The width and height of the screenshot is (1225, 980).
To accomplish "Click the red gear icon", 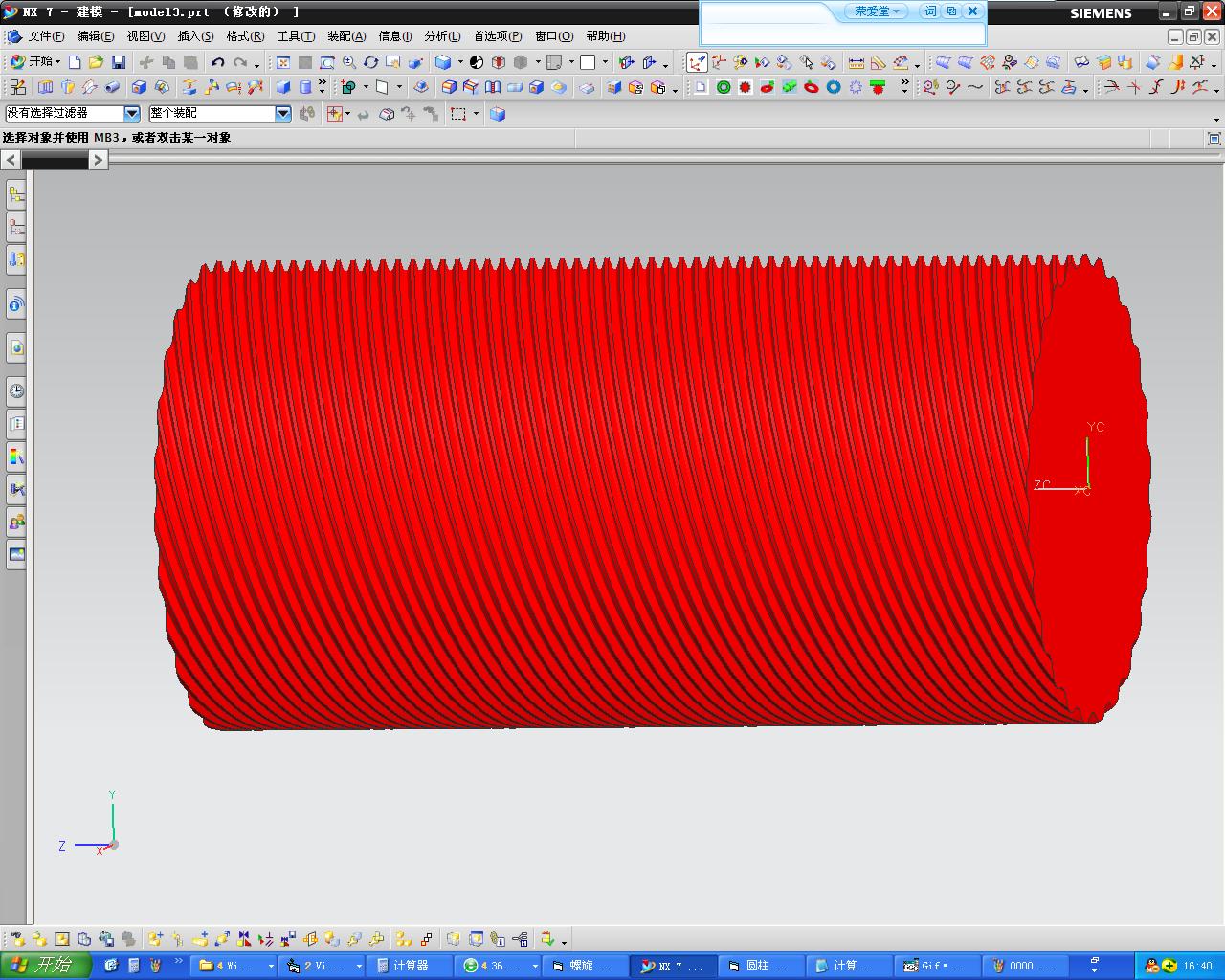I will point(746,87).
